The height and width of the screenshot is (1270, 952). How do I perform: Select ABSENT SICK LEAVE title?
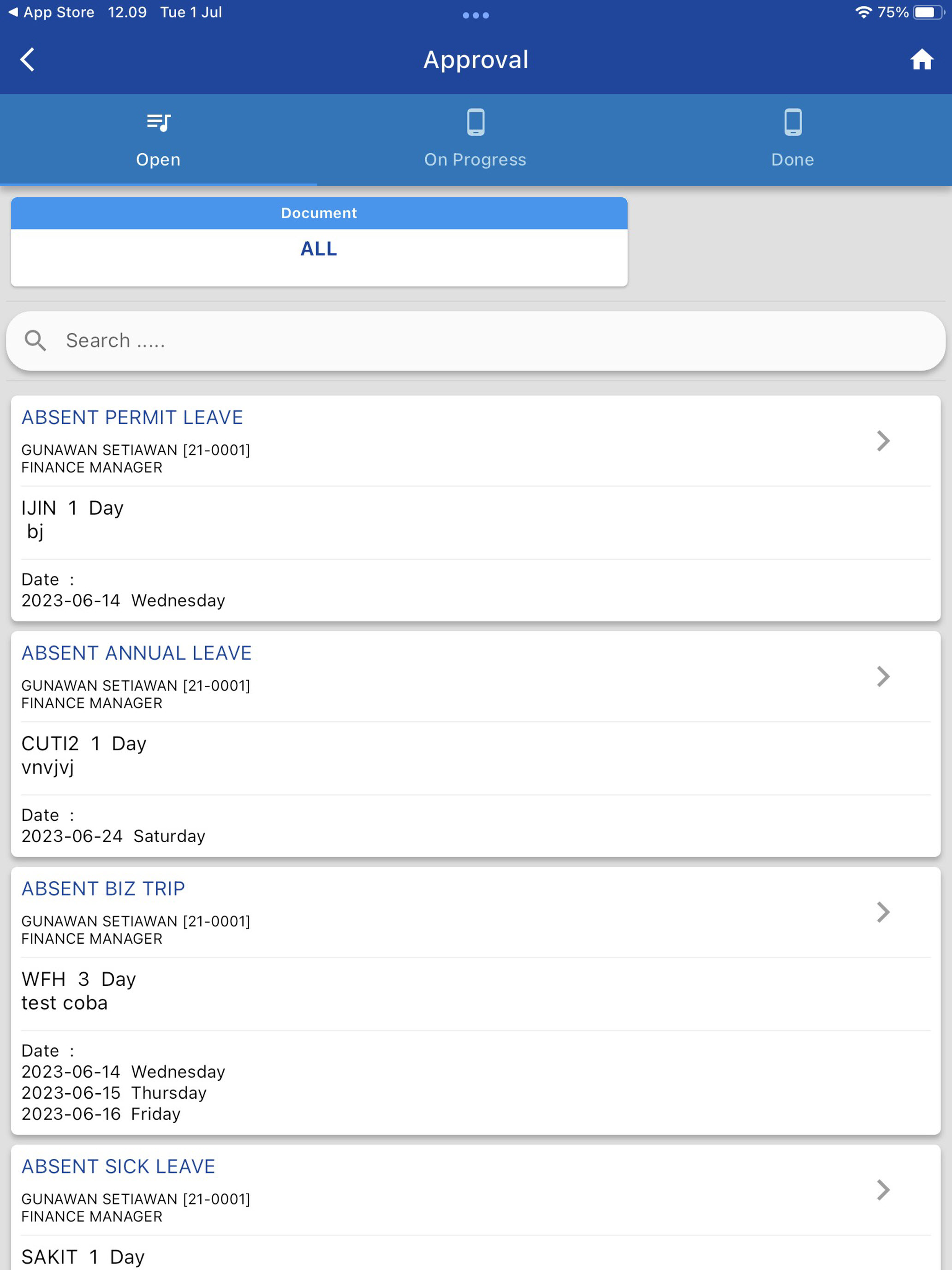click(x=118, y=1167)
